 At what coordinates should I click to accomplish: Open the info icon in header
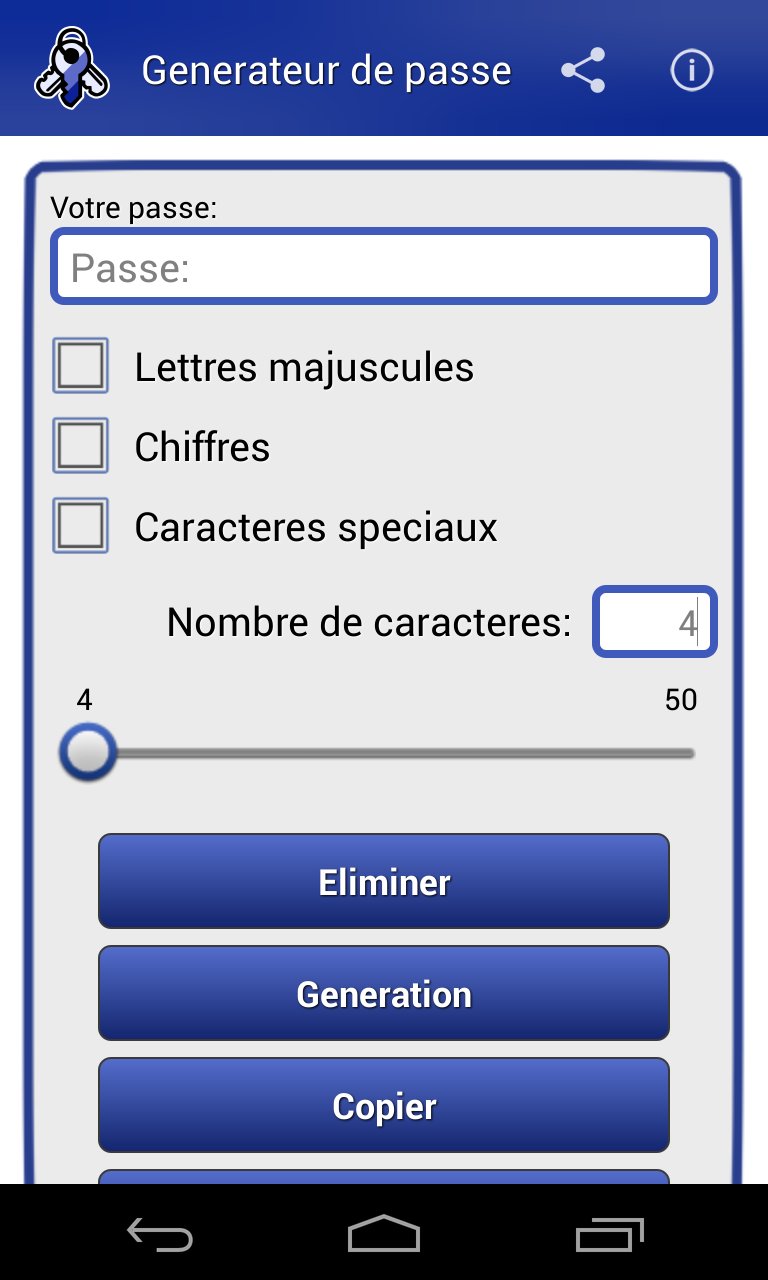tap(691, 71)
